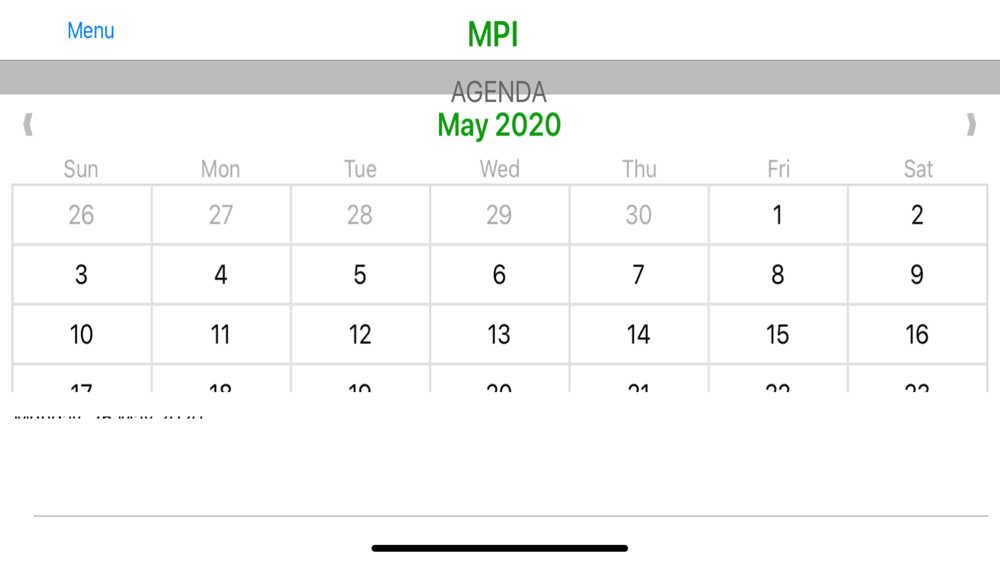1000x563 pixels.
Task: Pick date 10 on the calendar
Action: tap(82, 335)
